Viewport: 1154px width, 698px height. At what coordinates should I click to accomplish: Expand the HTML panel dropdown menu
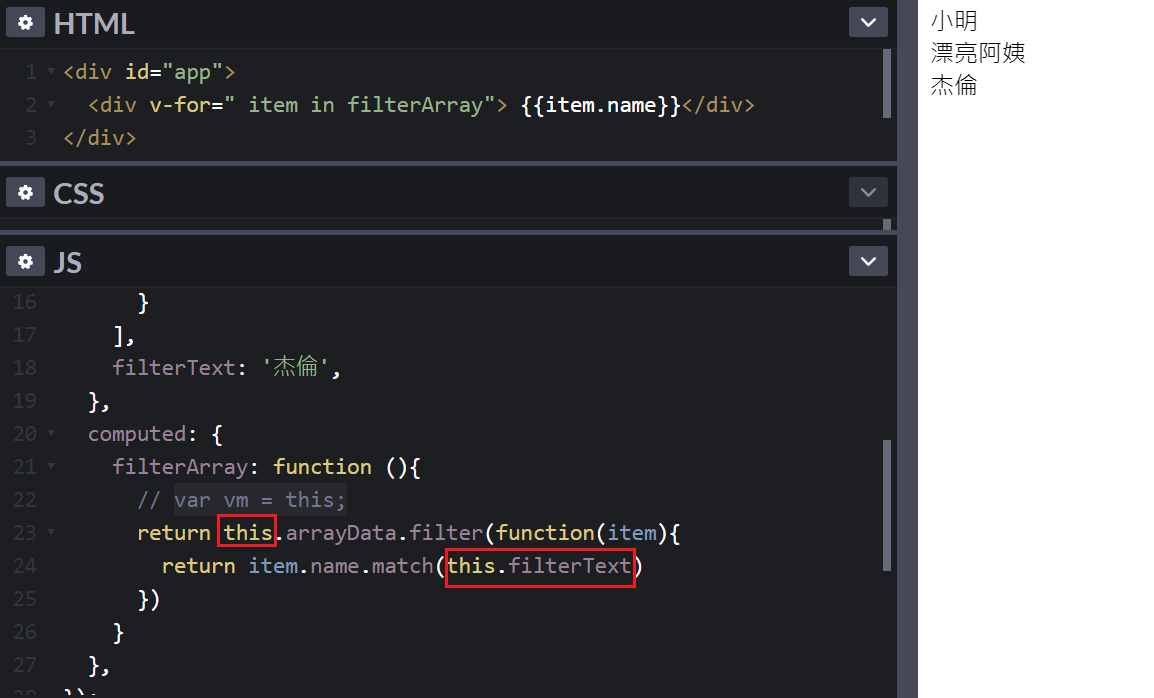click(x=868, y=22)
